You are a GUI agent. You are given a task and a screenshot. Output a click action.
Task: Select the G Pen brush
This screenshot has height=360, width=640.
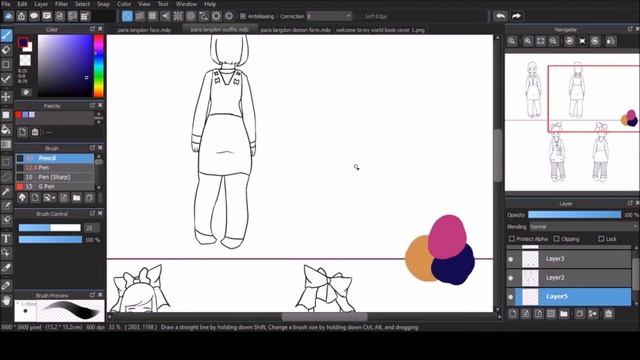pos(55,187)
